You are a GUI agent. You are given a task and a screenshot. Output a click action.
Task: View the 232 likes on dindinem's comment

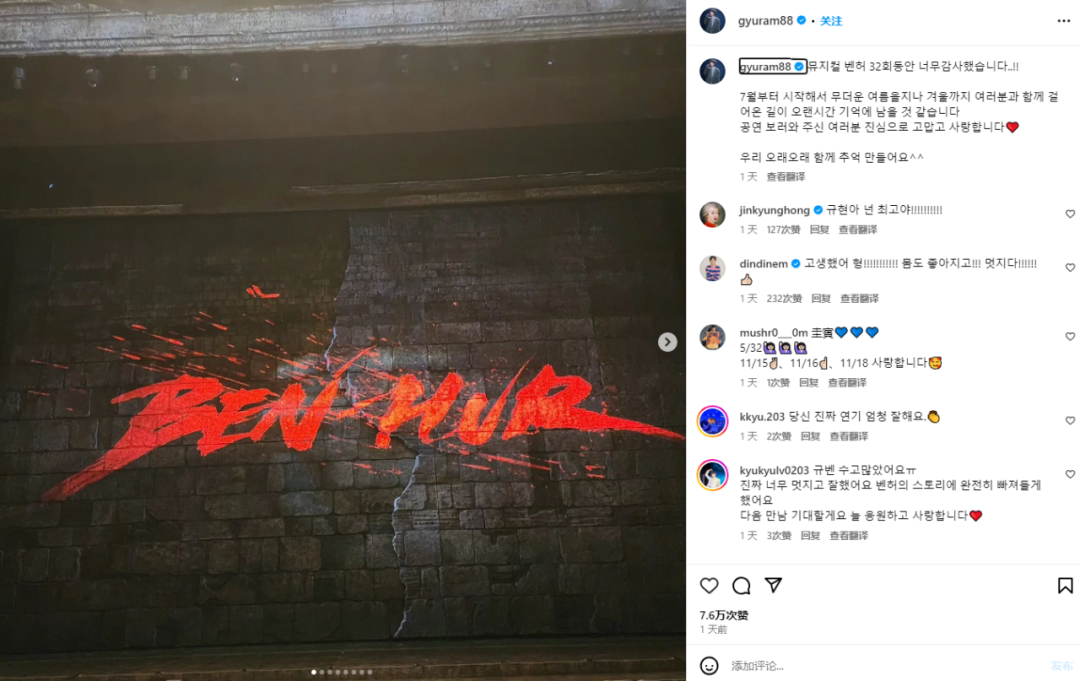click(x=784, y=298)
